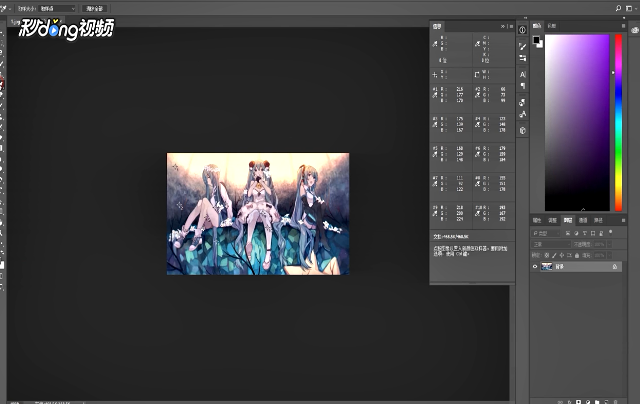Screen dimensions: 640x404
Task: Open the Paragraph panel icon
Action: coord(522,86)
